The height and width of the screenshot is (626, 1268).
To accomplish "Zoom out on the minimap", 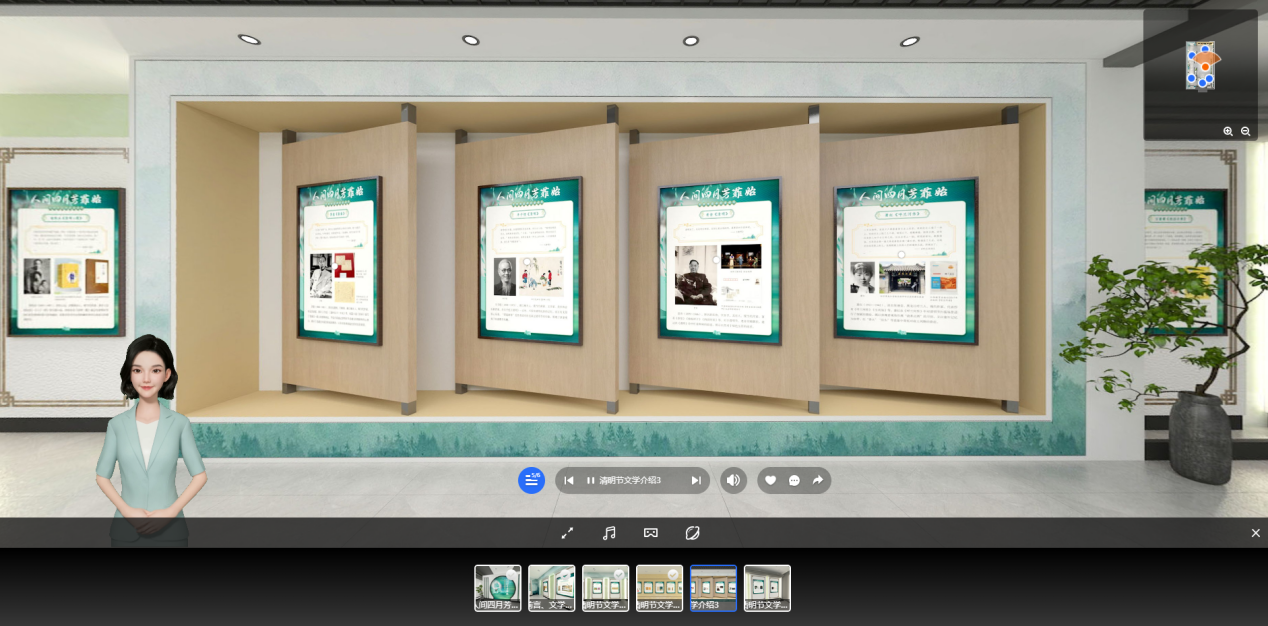I will click(1245, 131).
